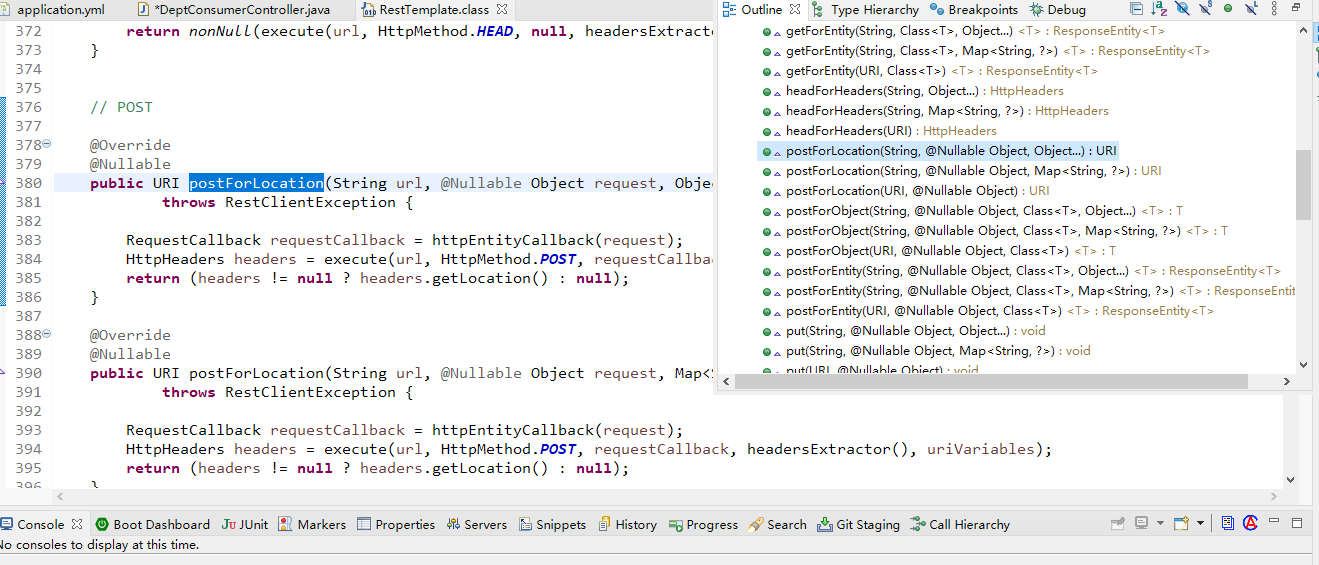Open the Boot Dashboard view
Viewport: 1319px width, 565px height.
point(152,524)
